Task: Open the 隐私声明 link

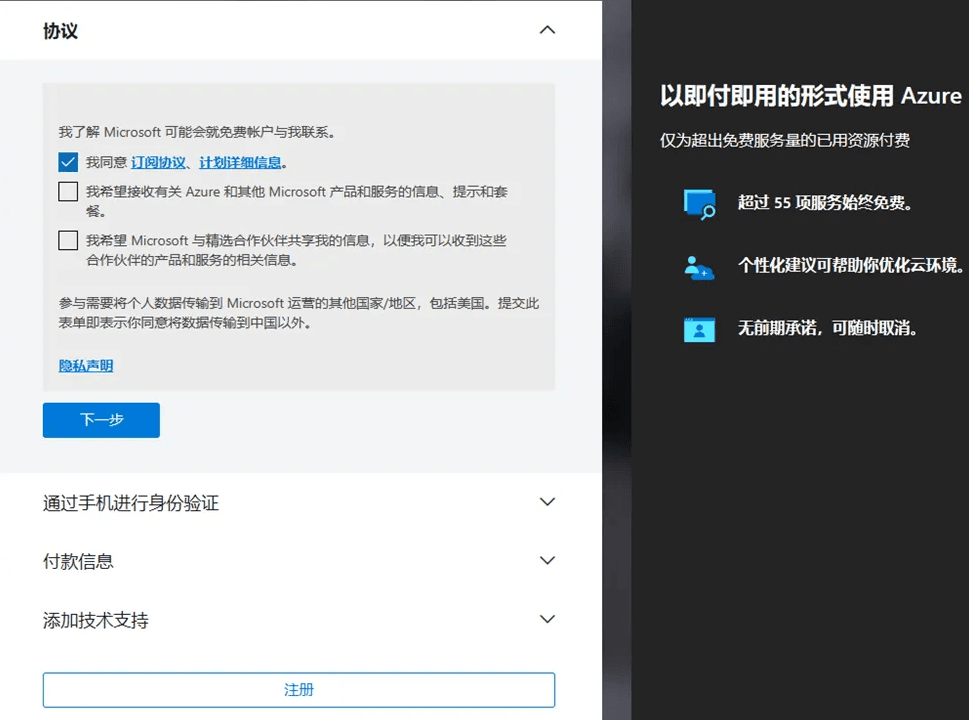Action: click(x=86, y=366)
